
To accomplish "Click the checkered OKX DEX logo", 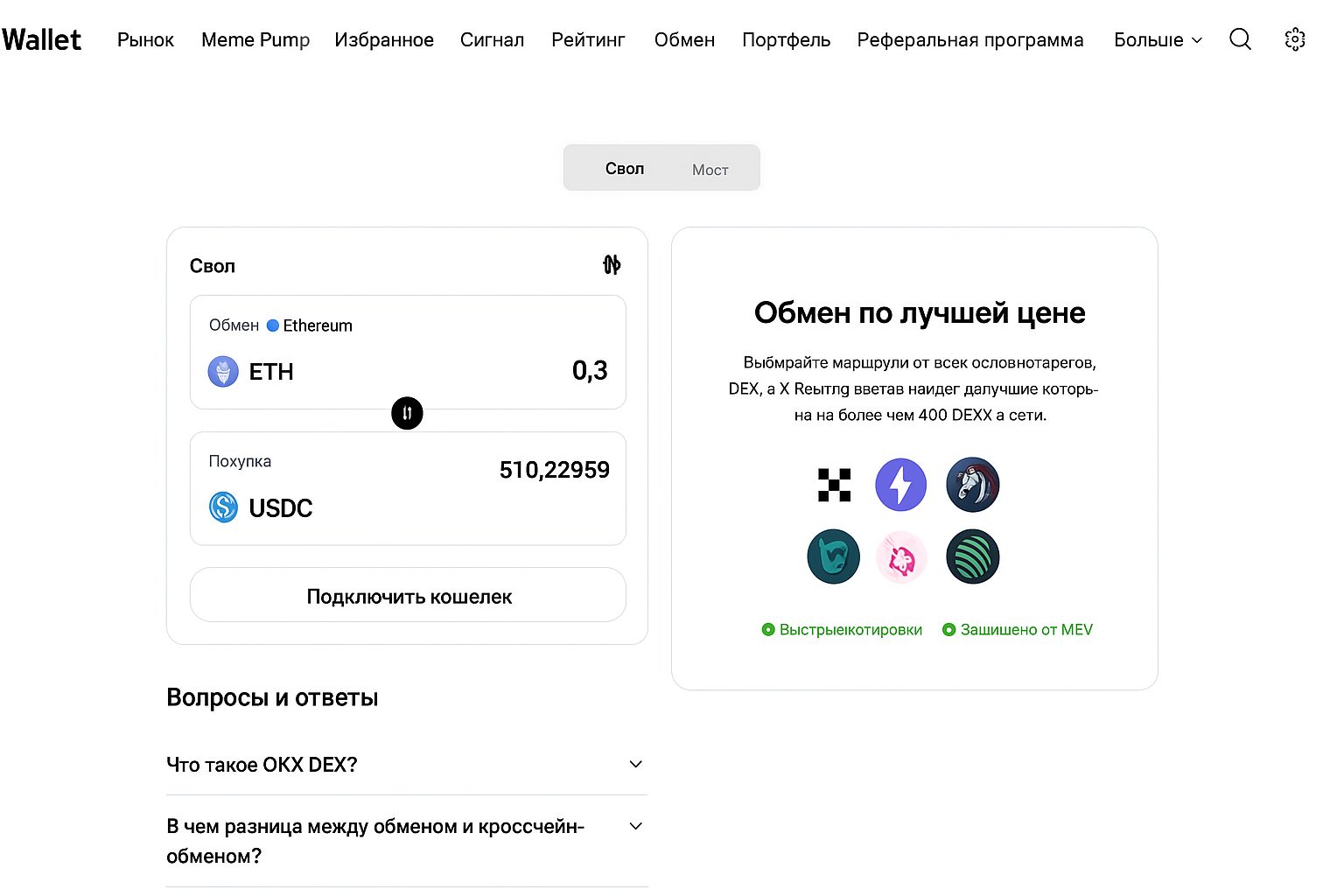I will click(x=833, y=485).
